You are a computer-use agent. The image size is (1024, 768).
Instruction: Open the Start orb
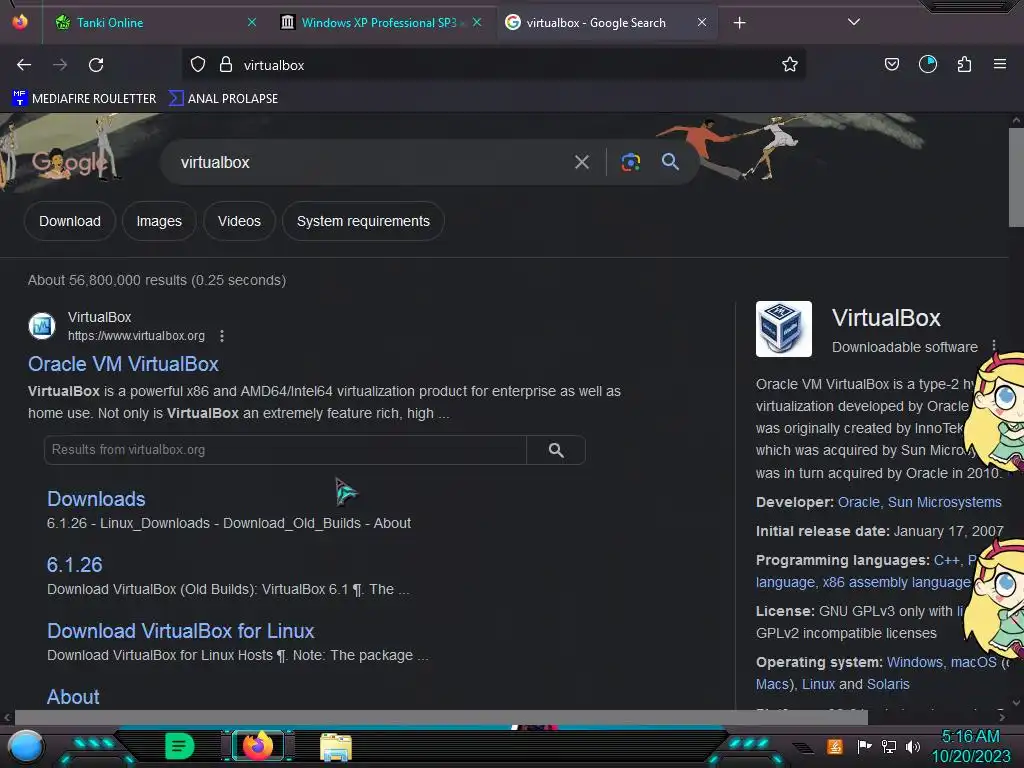click(26, 746)
